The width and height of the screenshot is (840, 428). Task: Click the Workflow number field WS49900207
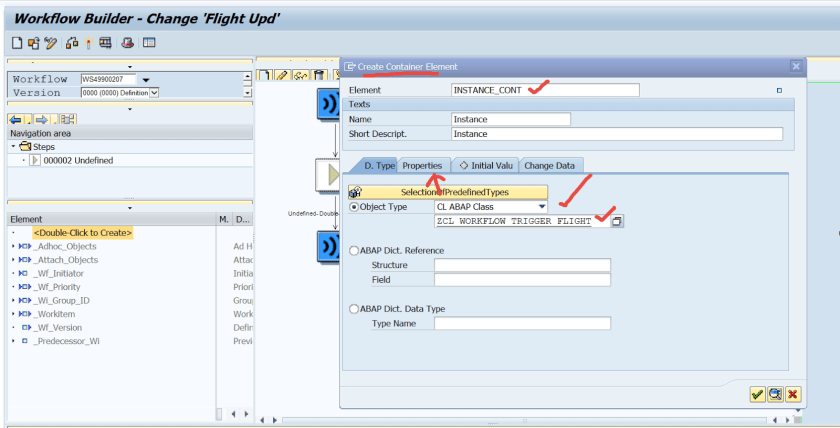(109, 79)
